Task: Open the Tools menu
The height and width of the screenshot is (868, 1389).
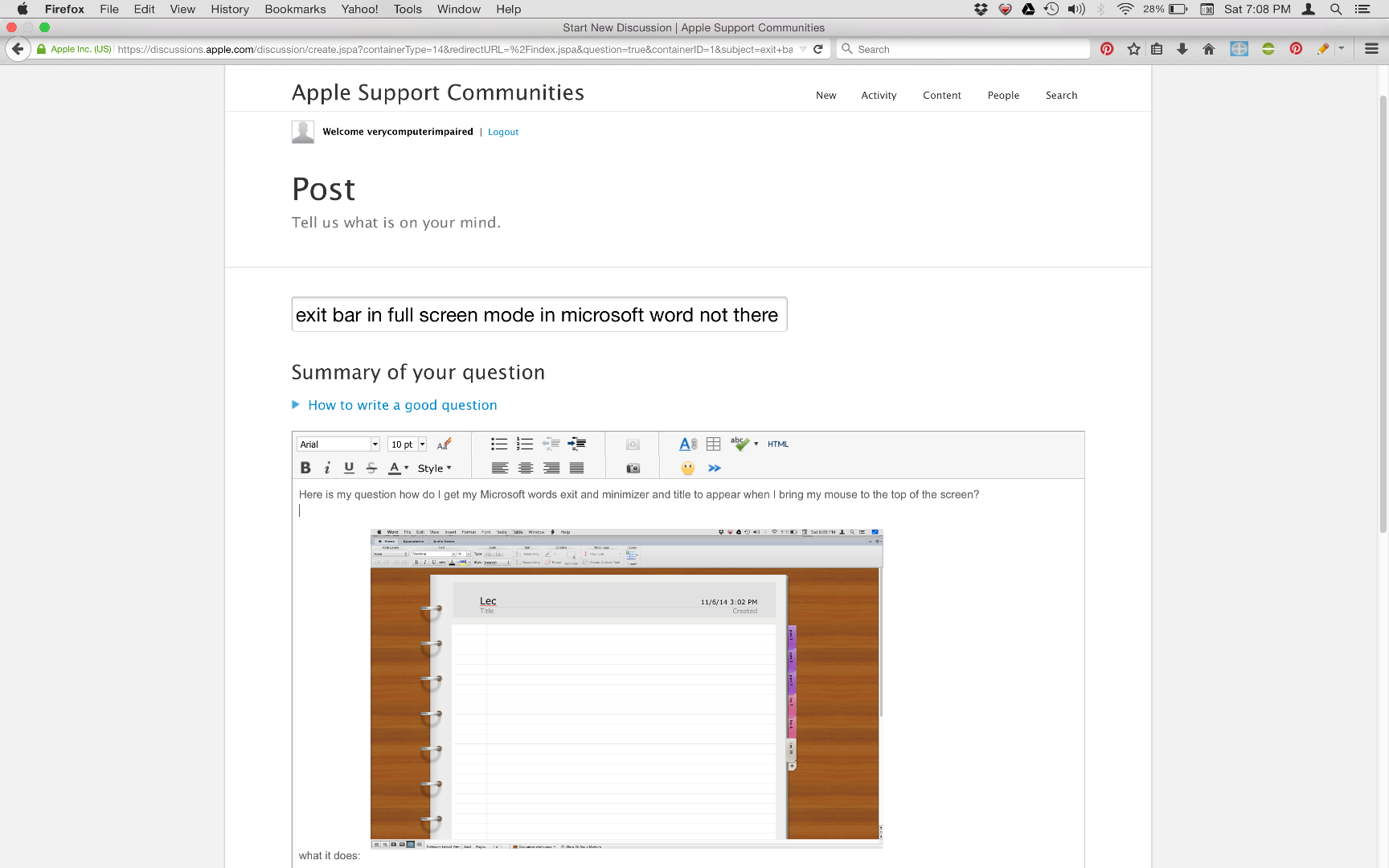Action: (x=408, y=9)
